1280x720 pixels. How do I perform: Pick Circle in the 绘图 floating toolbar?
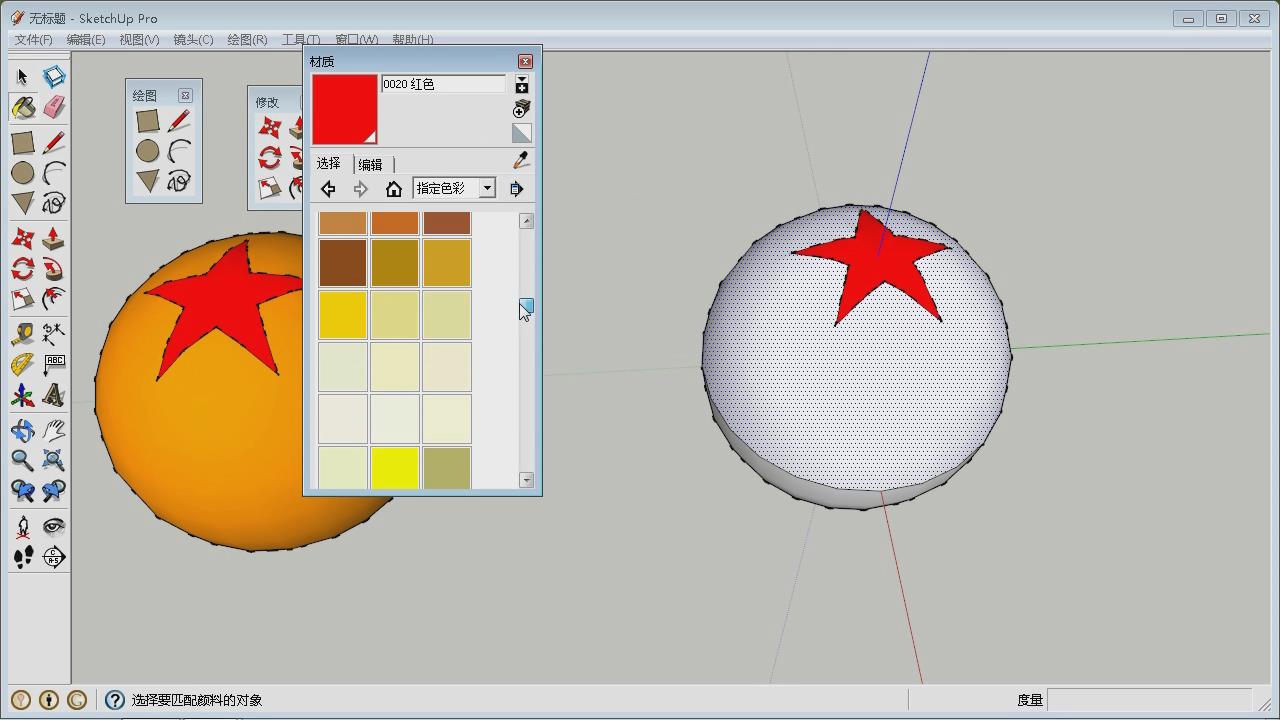click(x=147, y=151)
